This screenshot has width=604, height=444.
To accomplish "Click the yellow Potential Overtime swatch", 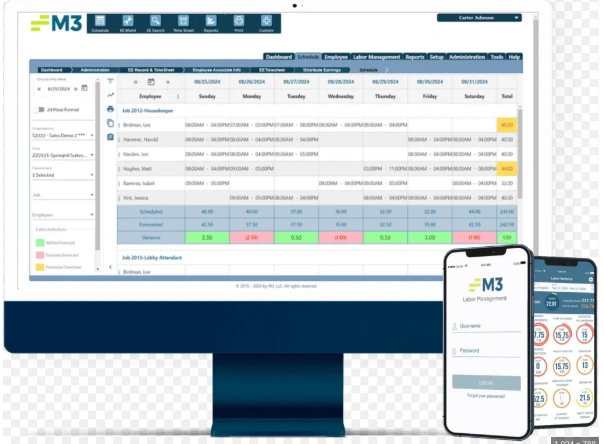I will (x=40, y=267).
